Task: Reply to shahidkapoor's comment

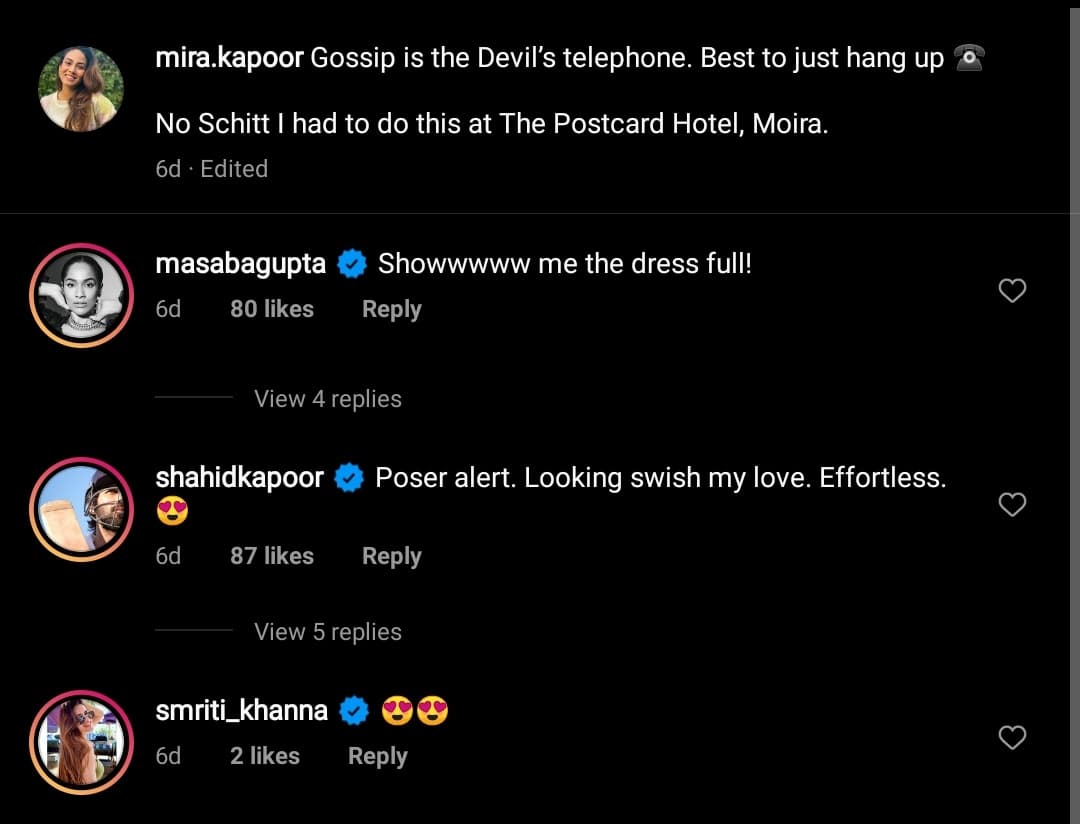Action: click(391, 556)
